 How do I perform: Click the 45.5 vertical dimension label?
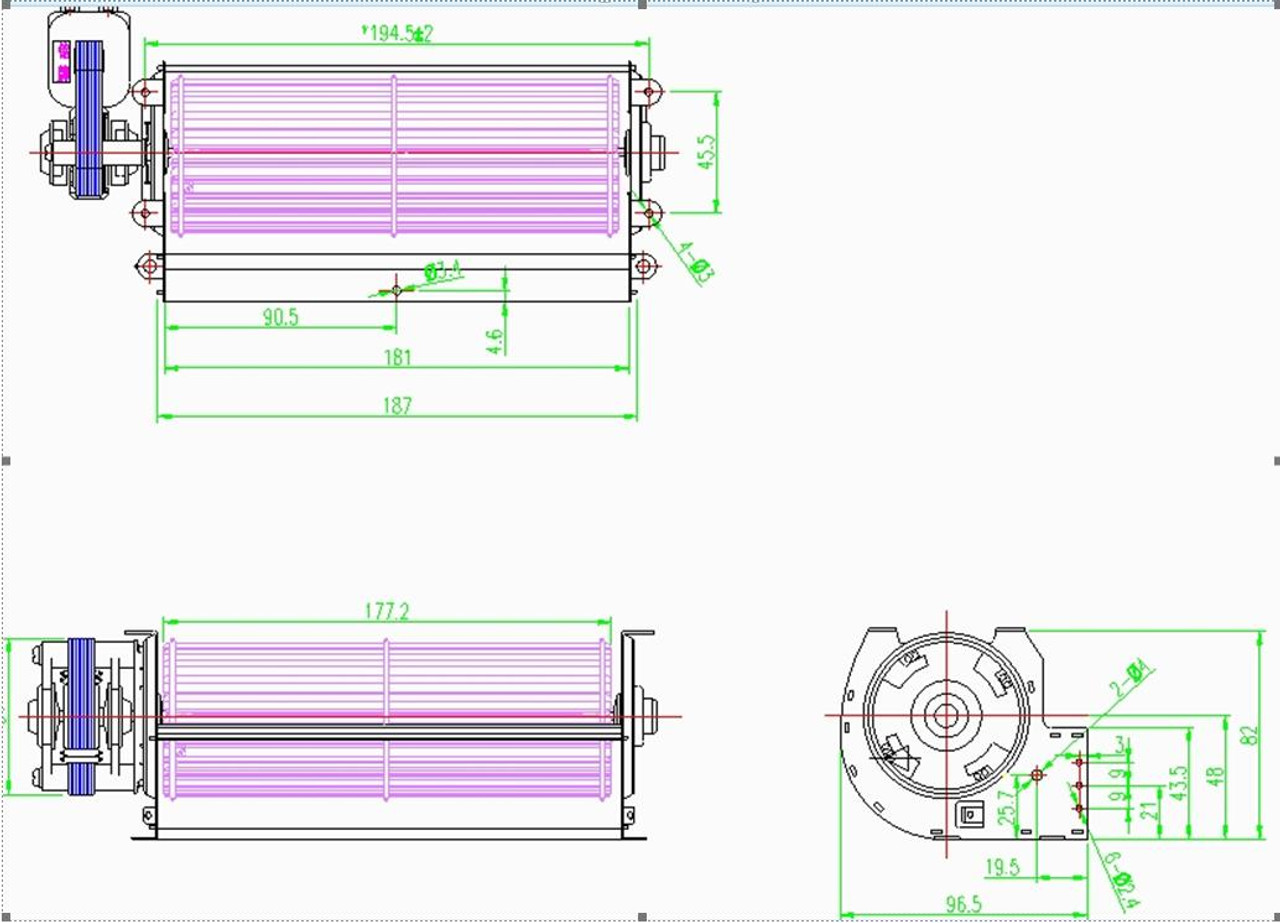coord(707,152)
